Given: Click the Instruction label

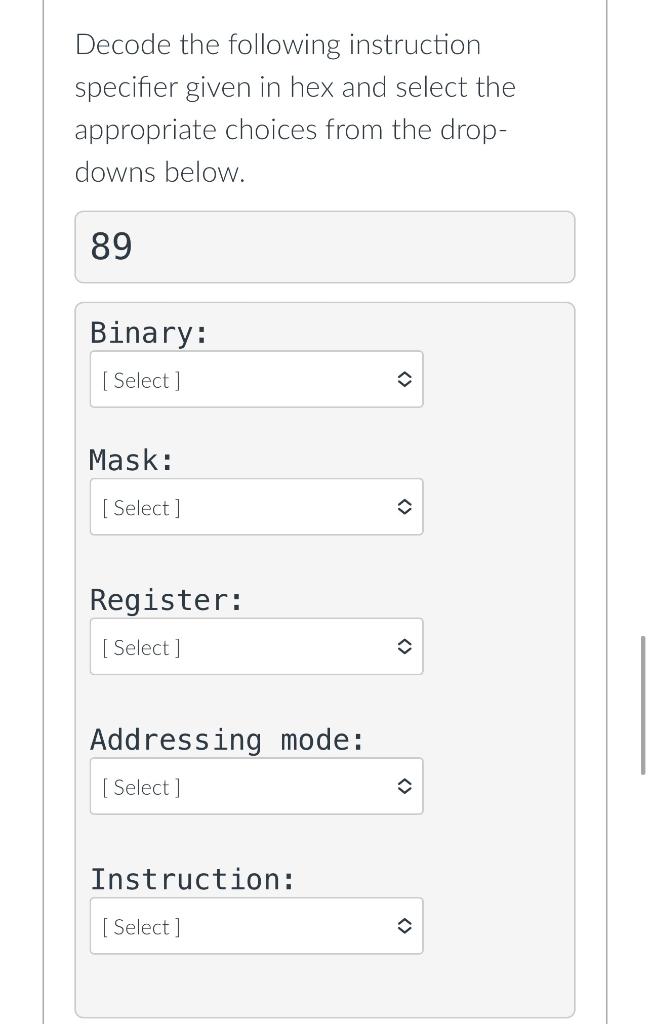Looking at the screenshot, I should point(192,879).
